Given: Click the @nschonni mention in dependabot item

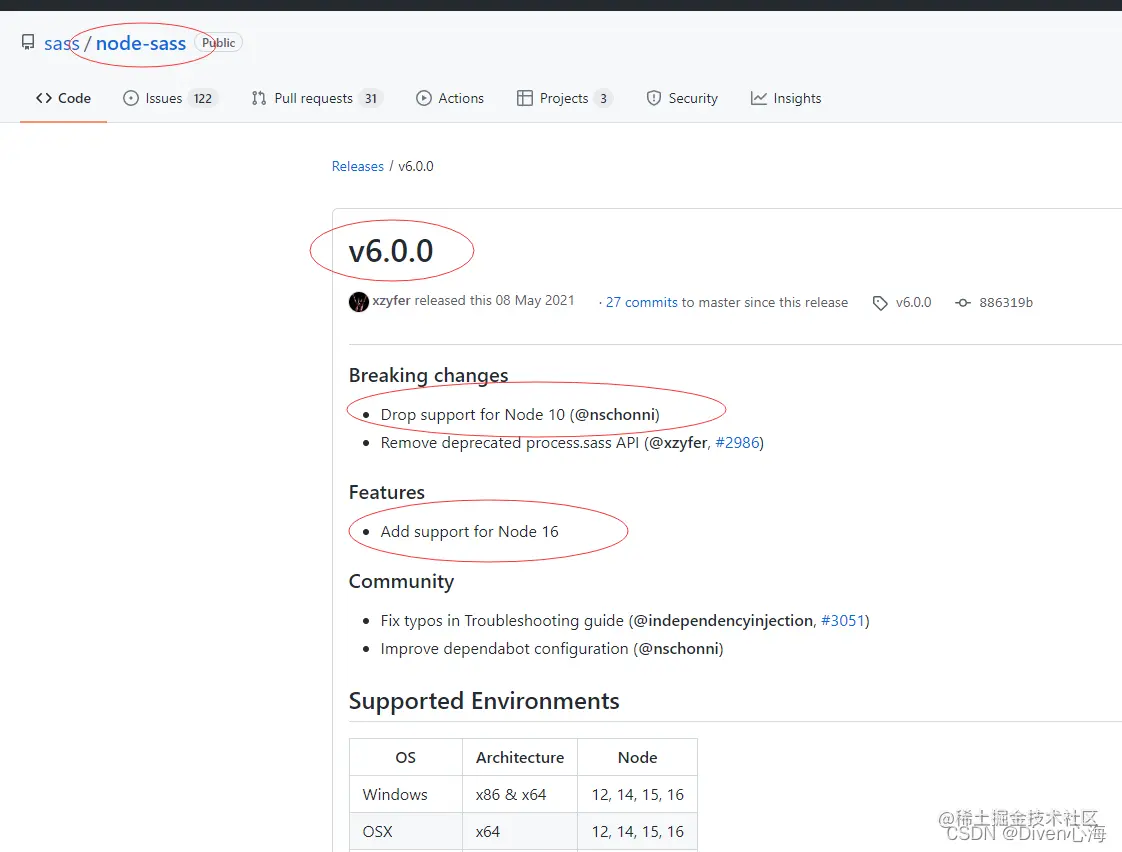Looking at the screenshot, I should (x=679, y=649).
